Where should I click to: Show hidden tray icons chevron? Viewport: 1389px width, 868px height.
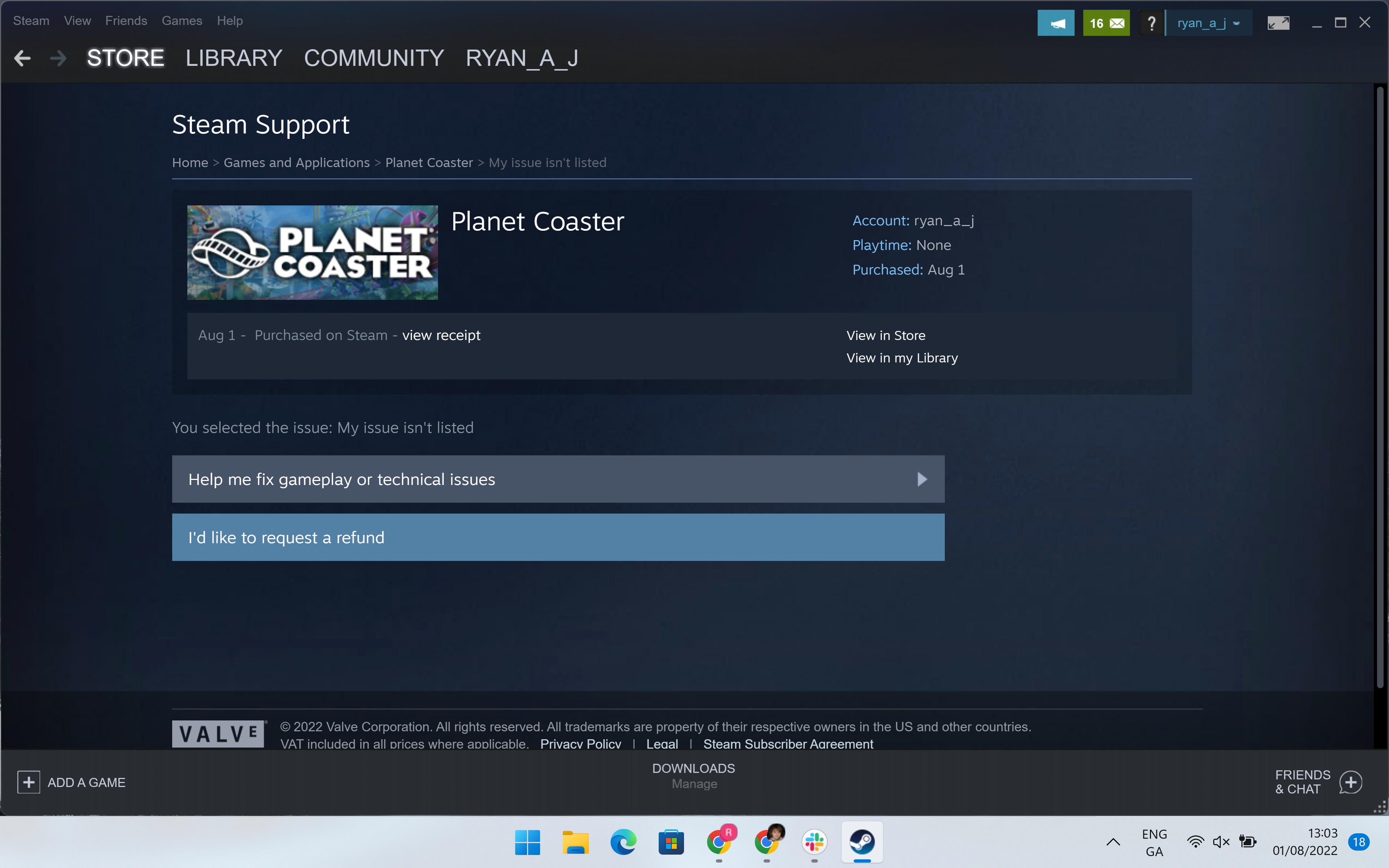coord(1113,842)
